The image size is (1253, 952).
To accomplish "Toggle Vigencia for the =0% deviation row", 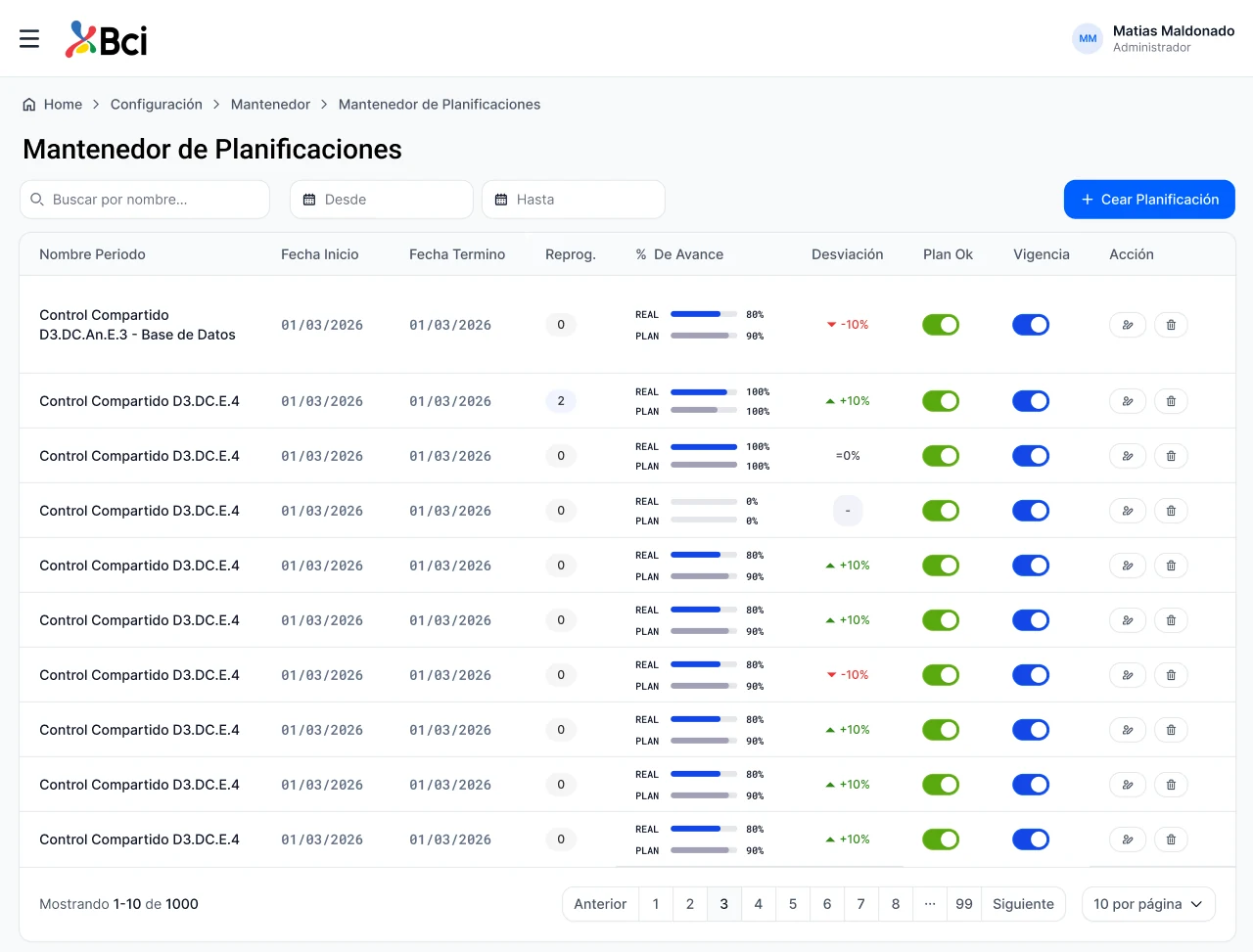I will (x=1031, y=456).
